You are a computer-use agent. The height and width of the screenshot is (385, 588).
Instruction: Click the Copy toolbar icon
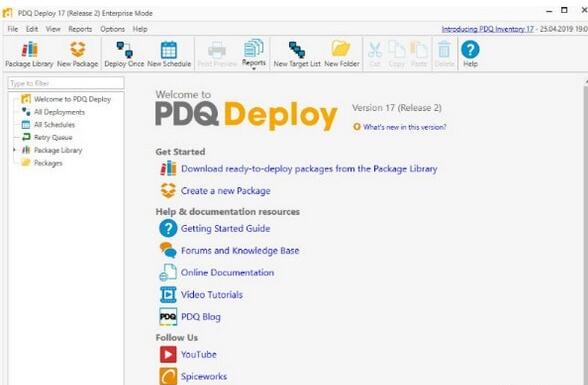397,55
